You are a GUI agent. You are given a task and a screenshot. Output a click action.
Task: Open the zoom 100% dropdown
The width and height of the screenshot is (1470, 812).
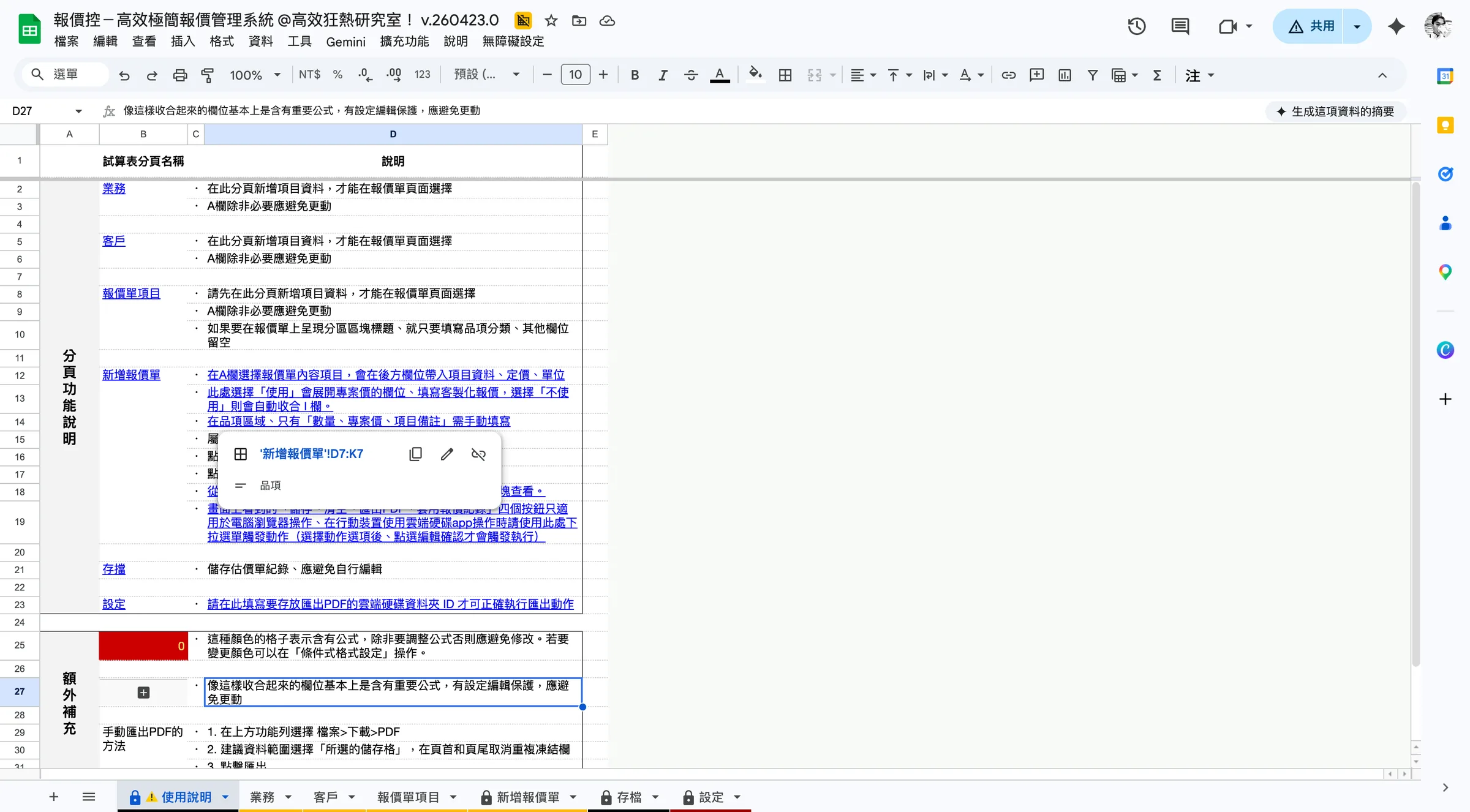pyautogui.click(x=255, y=75)
